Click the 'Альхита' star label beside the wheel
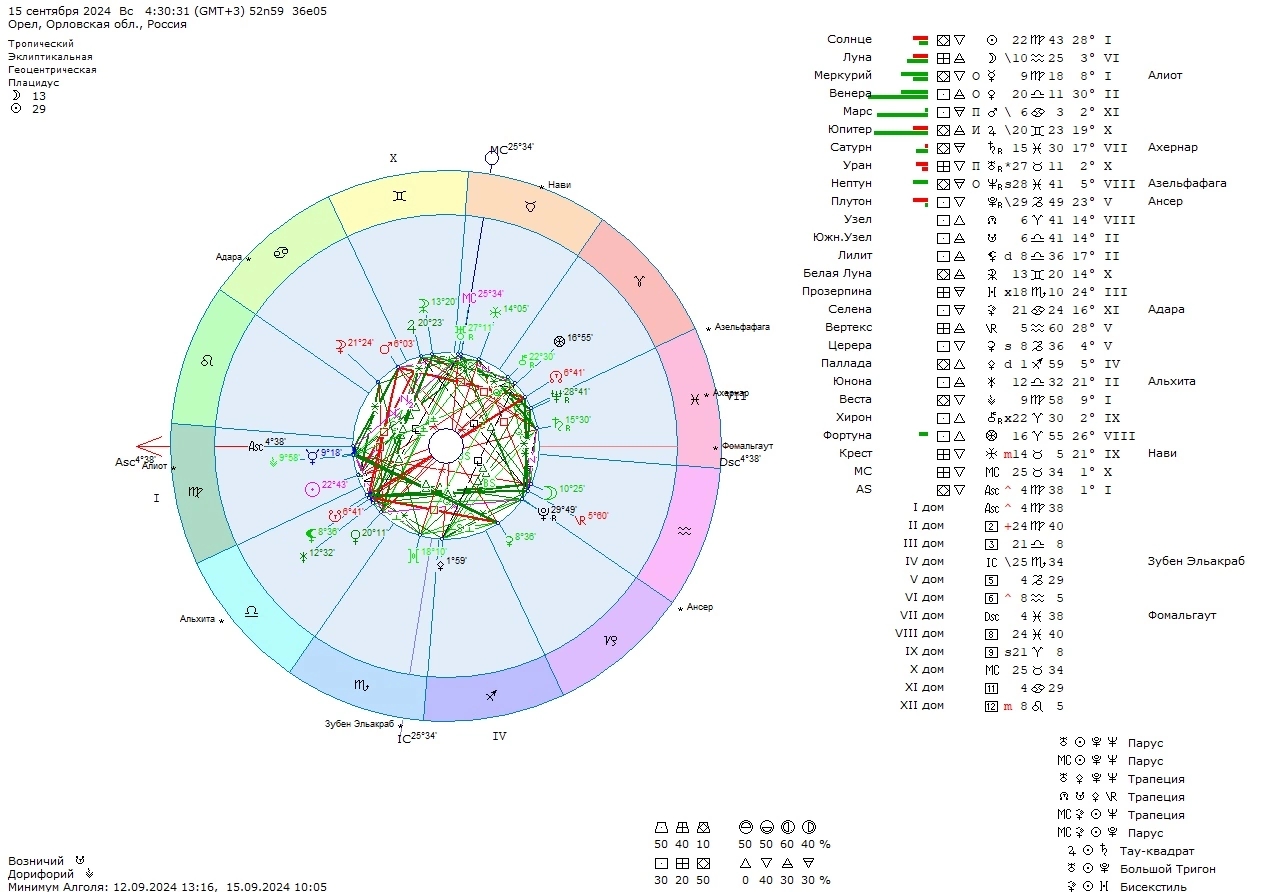Viewport: 1280px width, 892px height. [x=197, y=620]
